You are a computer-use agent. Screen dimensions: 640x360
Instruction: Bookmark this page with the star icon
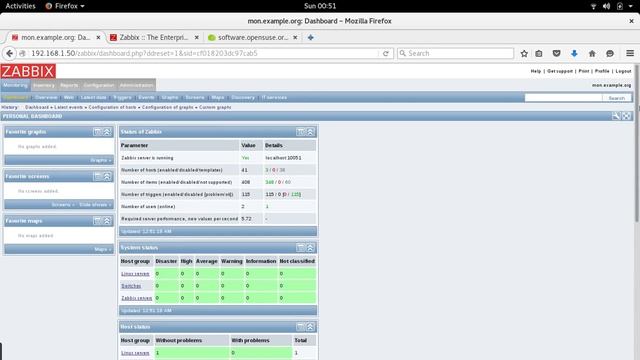[x=524, y=53]
